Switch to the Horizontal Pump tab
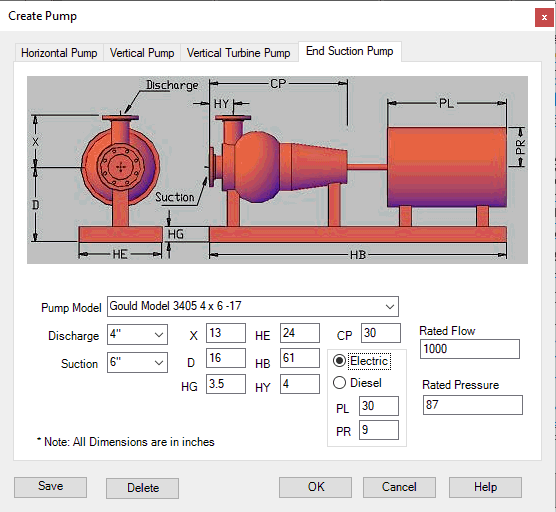This screenshot has width=556, height=512. click(59, 53)
